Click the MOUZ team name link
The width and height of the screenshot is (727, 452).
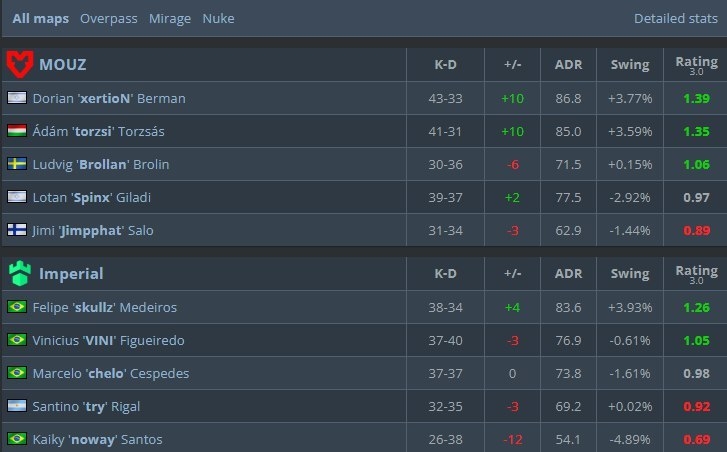tap(62, 65)
